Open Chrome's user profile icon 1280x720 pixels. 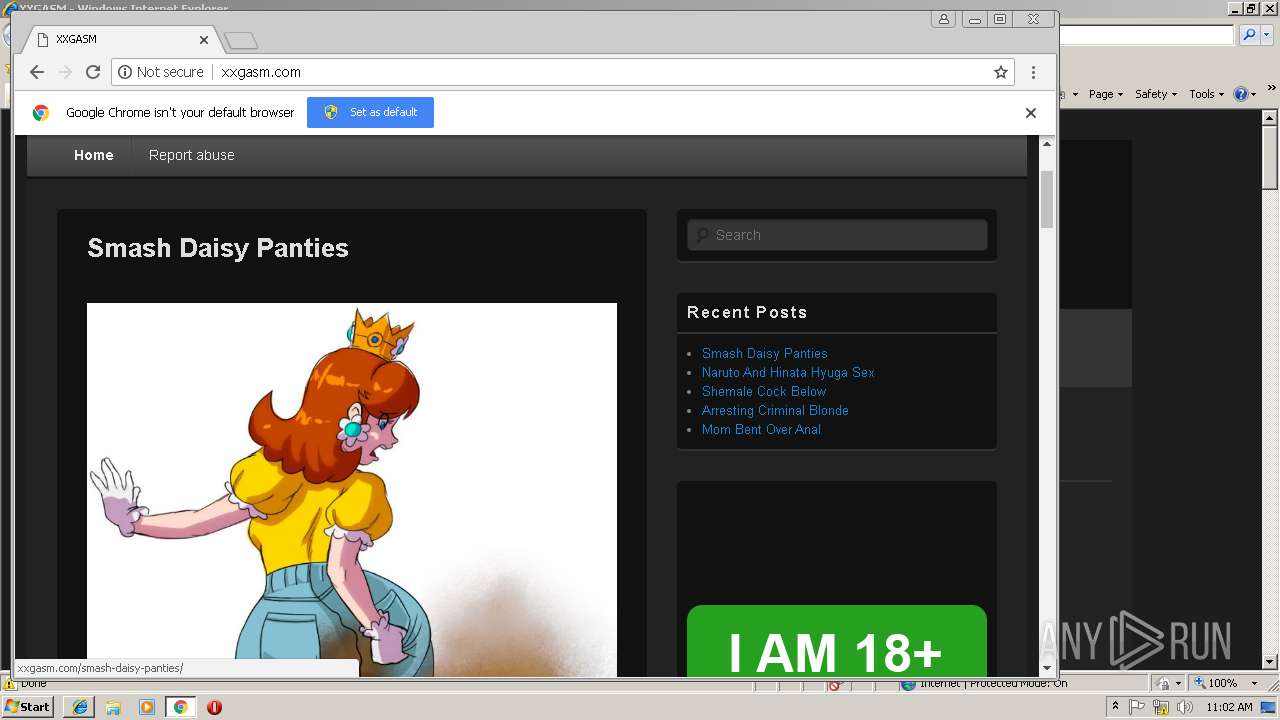tap(943, 19)
